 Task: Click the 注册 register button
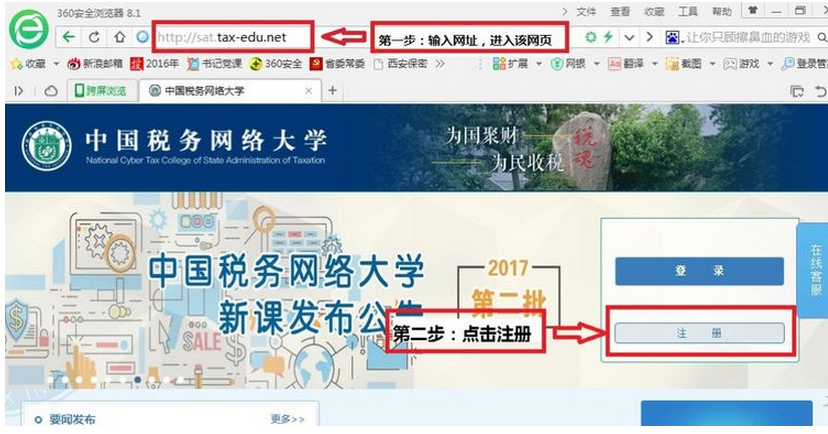pos(699,333)
